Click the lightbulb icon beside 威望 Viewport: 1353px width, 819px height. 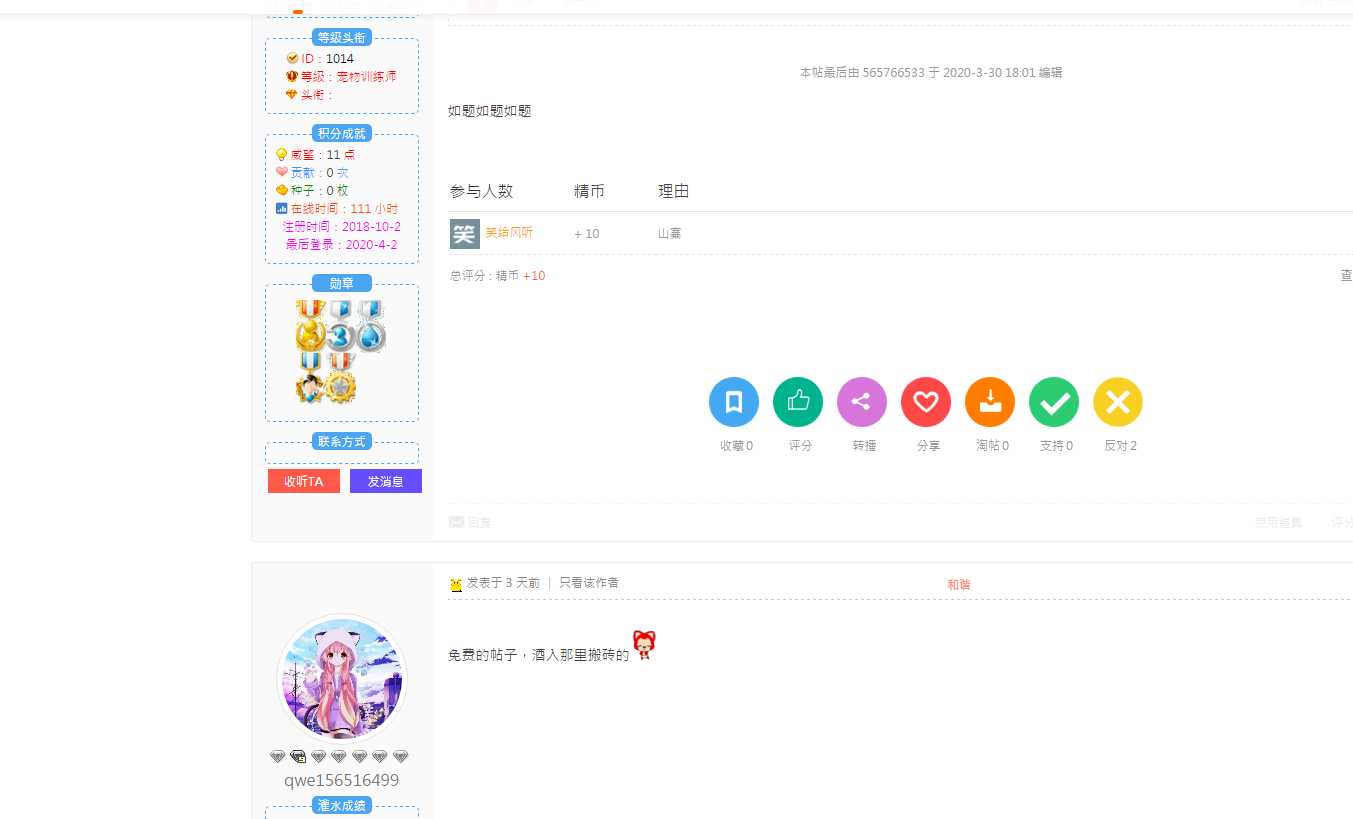click(x=282, y=154)
